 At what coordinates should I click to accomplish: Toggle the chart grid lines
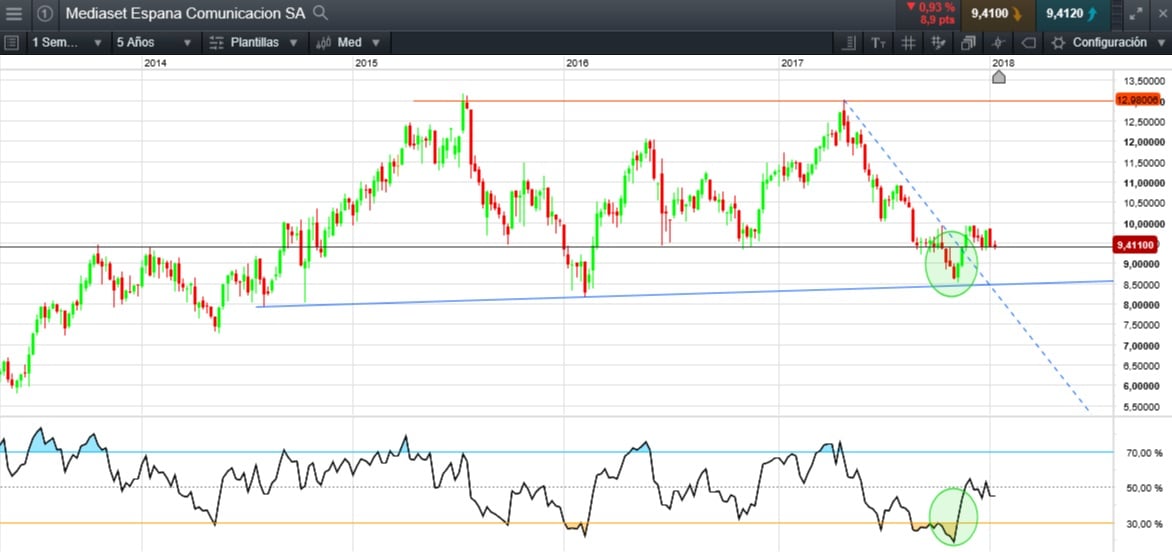908,43
